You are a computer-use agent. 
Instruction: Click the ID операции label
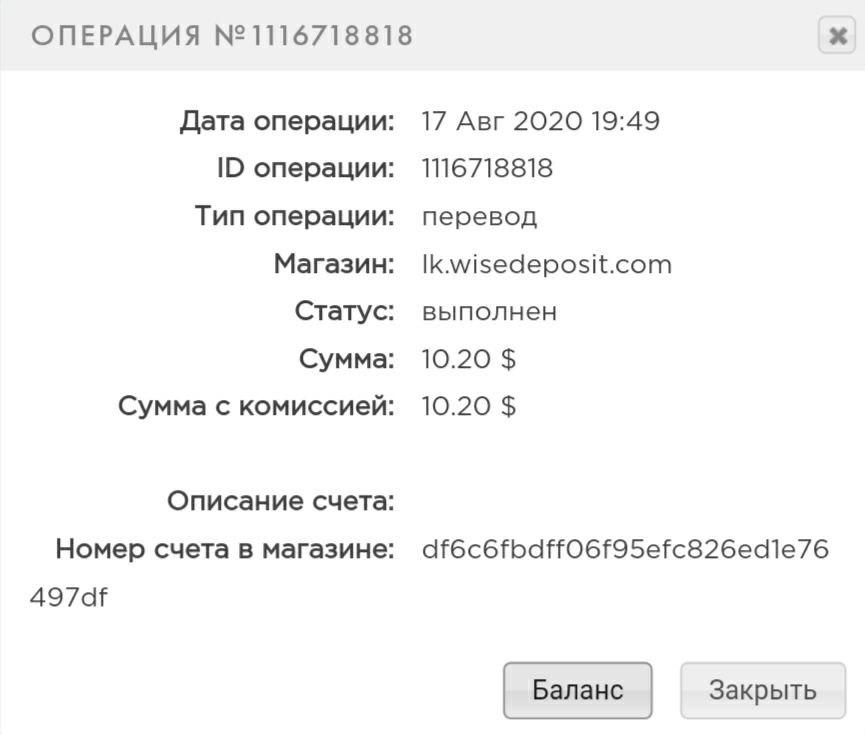click(306, 169)
